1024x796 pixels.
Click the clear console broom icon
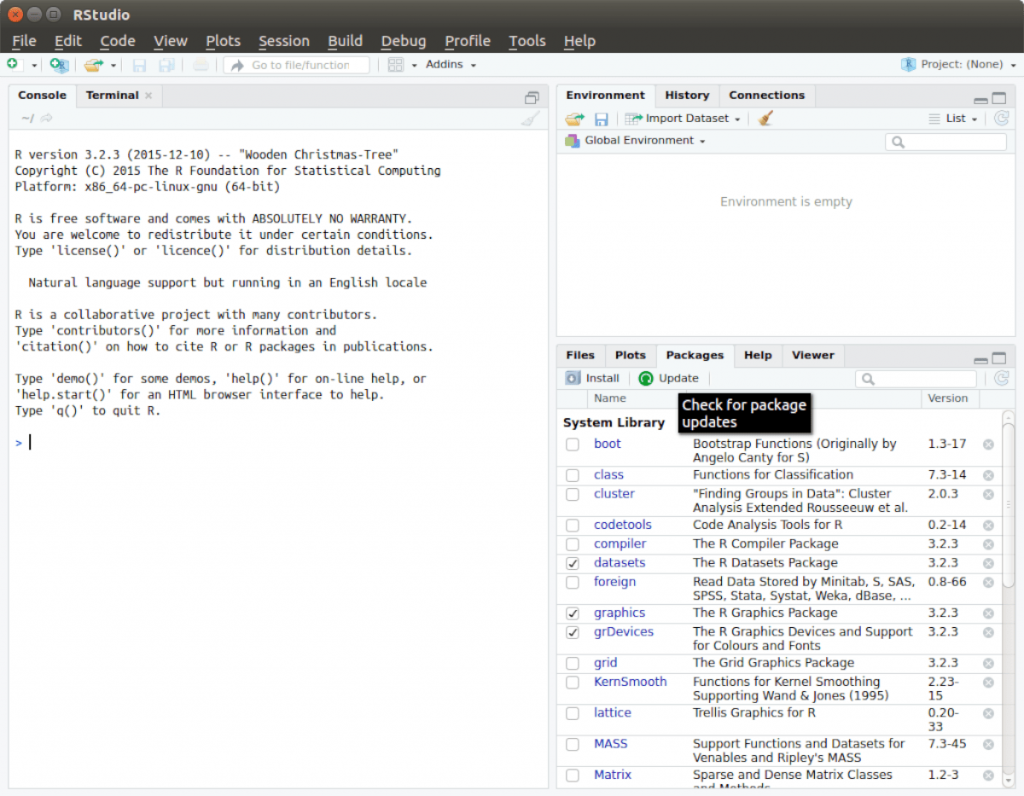[x=530, y=119]
